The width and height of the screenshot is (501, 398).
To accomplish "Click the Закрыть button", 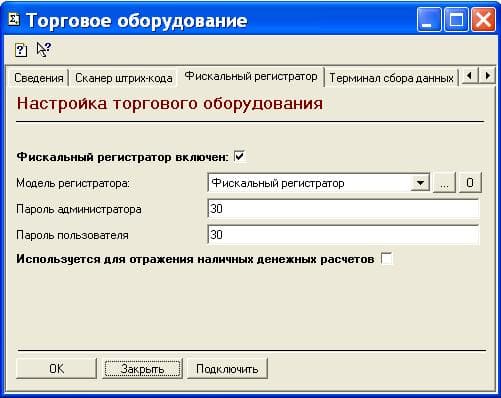I will [x=143, y=368].
